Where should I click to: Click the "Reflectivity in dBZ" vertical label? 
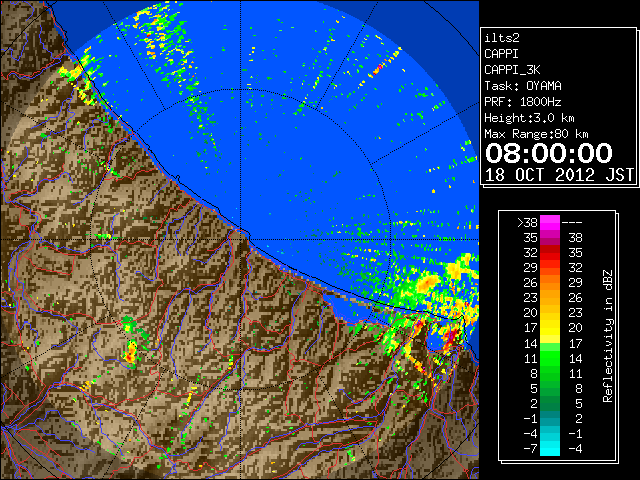pos(607,336)
